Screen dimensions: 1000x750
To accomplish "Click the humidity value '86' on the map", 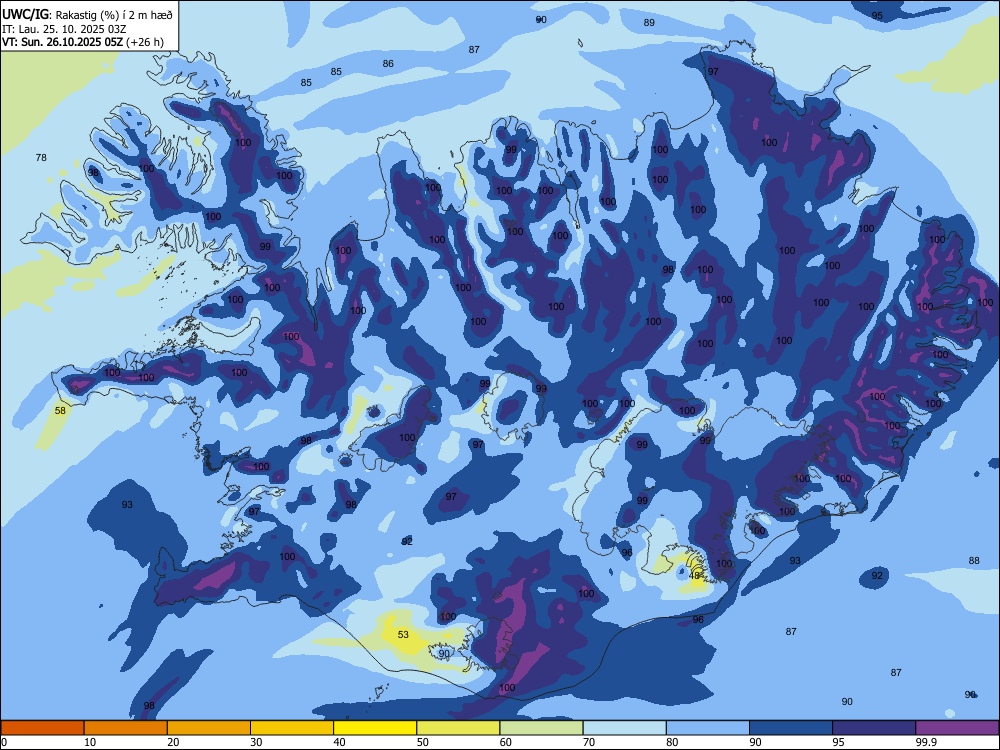I will coord(388,64).
